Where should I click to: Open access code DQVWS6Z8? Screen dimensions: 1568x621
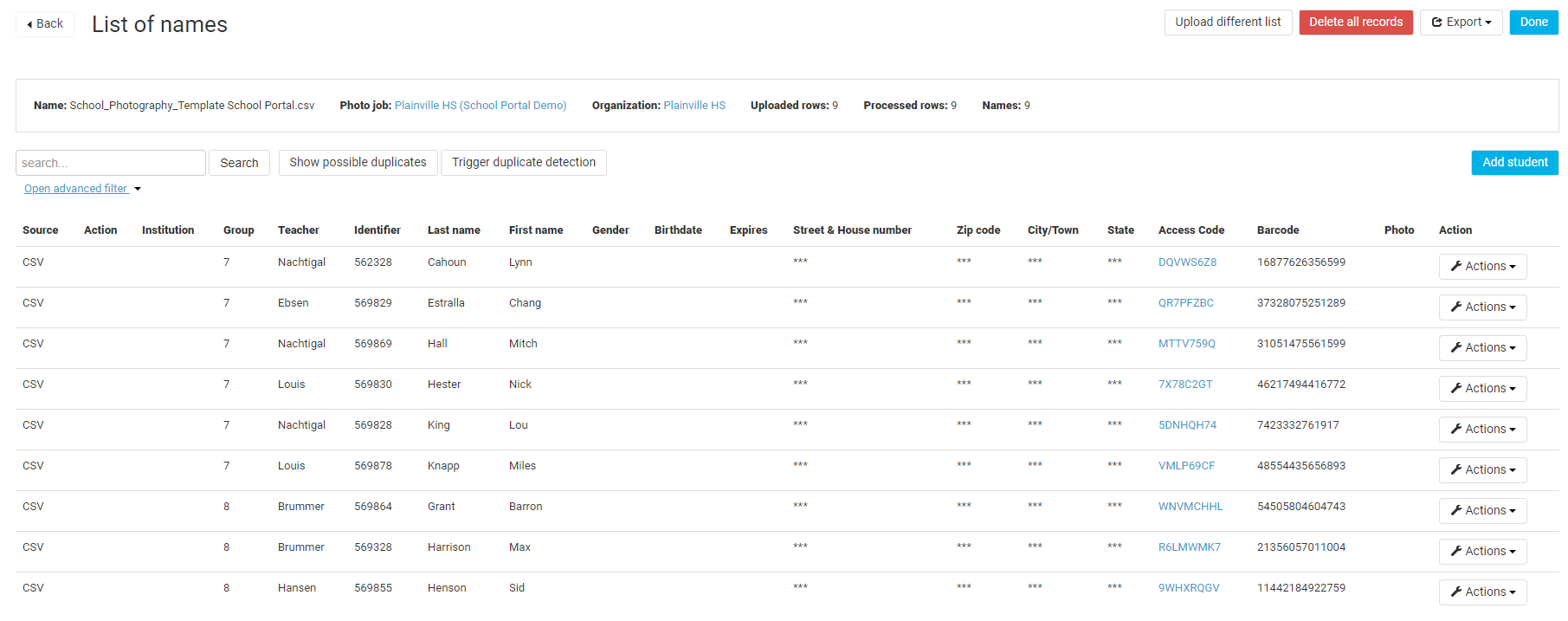(1187, 262)
